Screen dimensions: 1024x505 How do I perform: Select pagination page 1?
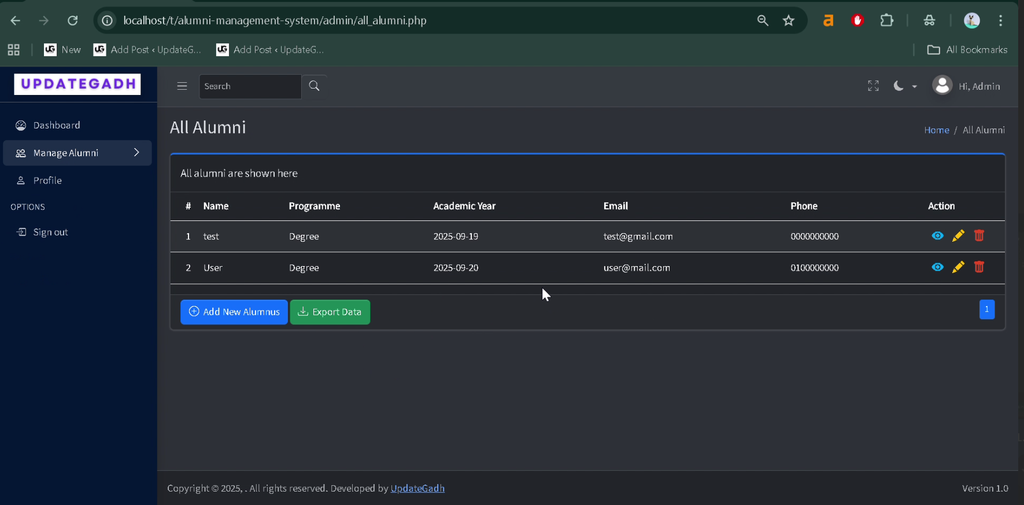[x=987, y=309]
